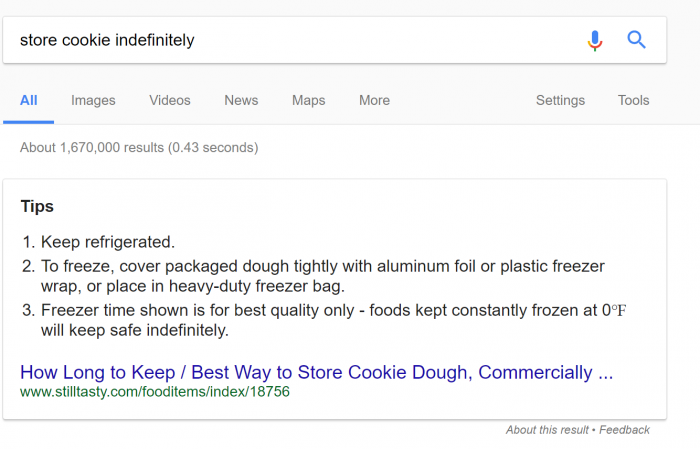The image size is (700, 449).
Task: Open the Maps tab
Action: (x=308, y=100)
